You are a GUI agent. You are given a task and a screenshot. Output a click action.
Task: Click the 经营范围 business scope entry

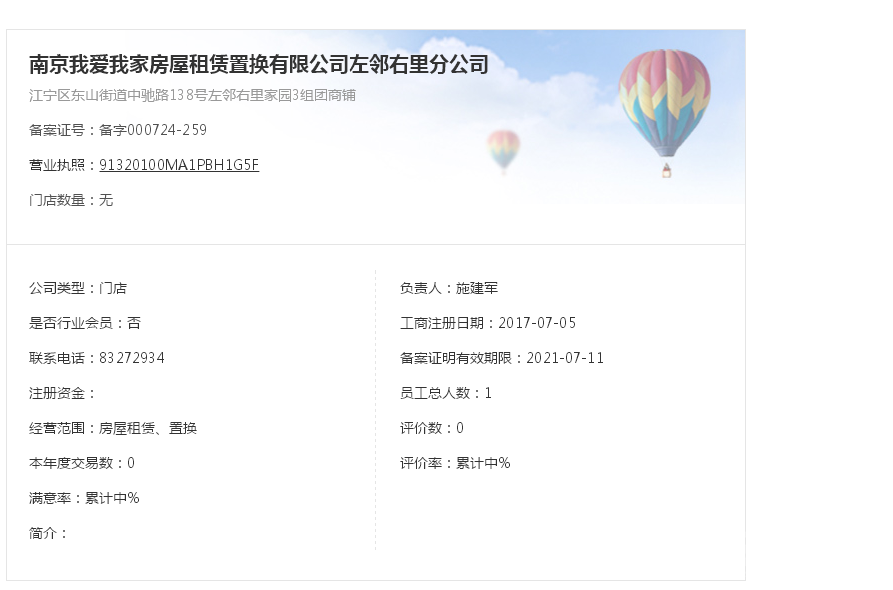[x=113, y=428]
